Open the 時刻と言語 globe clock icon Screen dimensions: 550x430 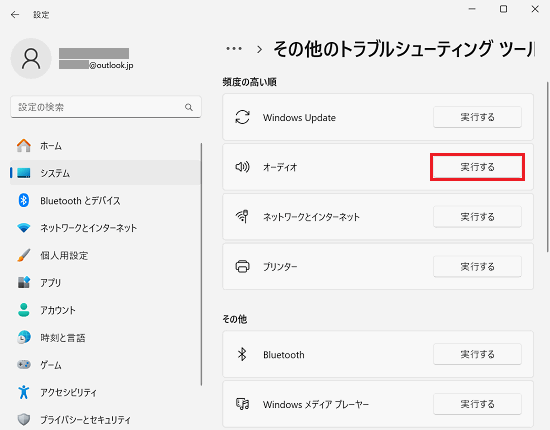pyautogui.click(x=24, y=337)
